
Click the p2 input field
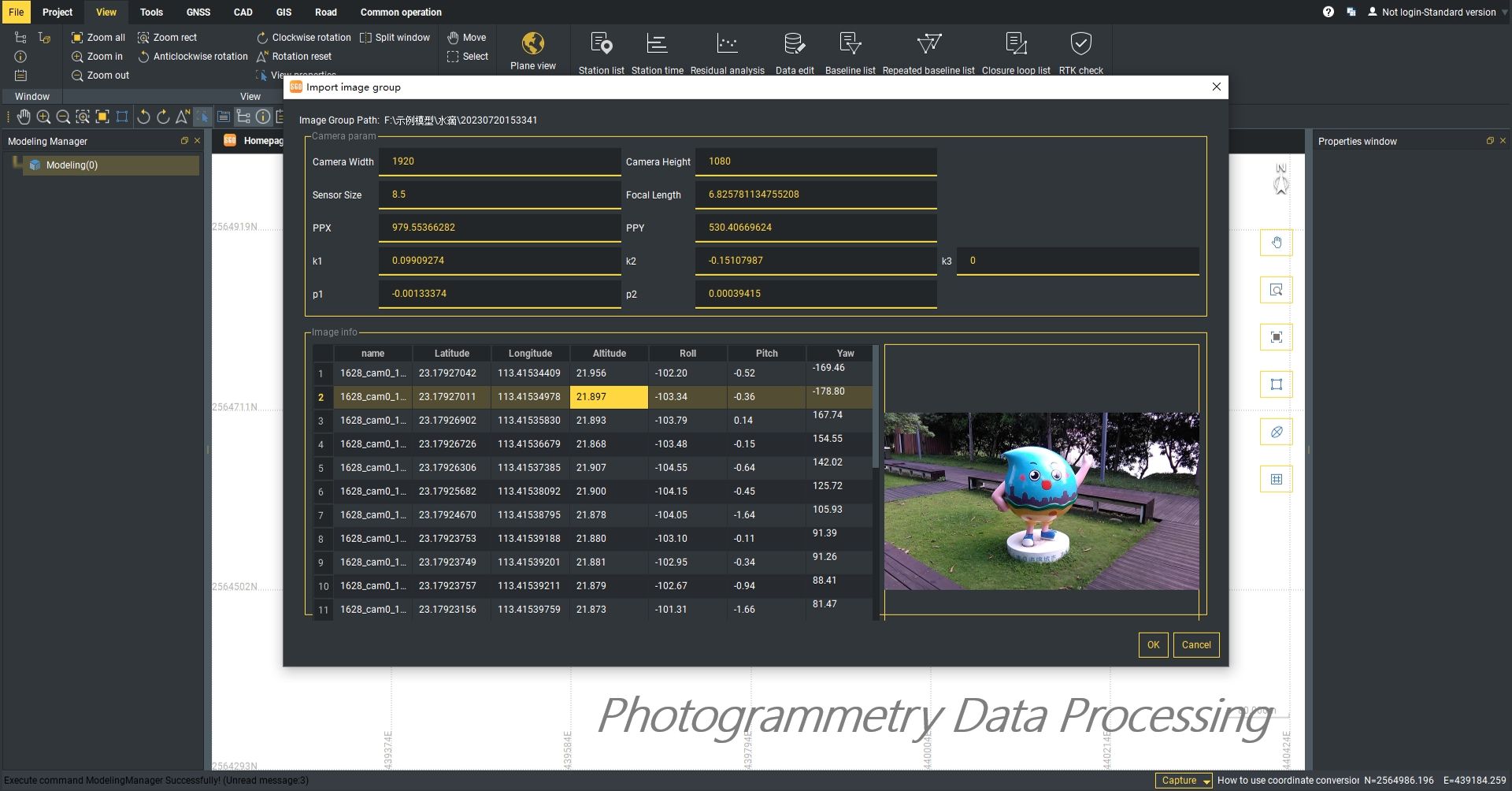(x=816, y=294)
